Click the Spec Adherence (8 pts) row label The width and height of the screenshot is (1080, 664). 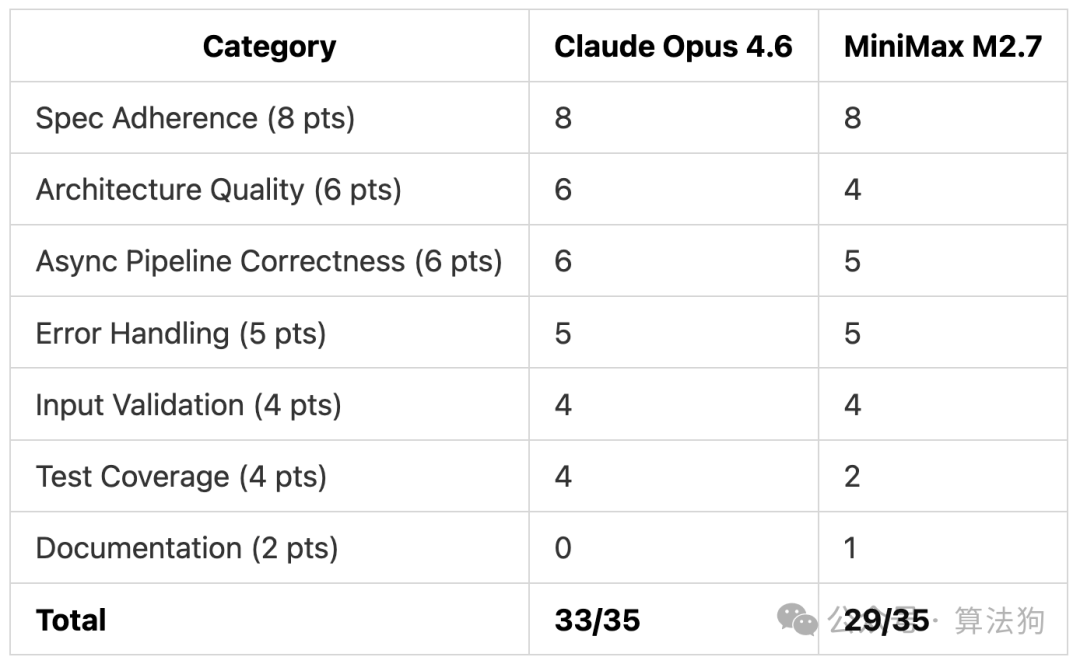click(195, 118)
